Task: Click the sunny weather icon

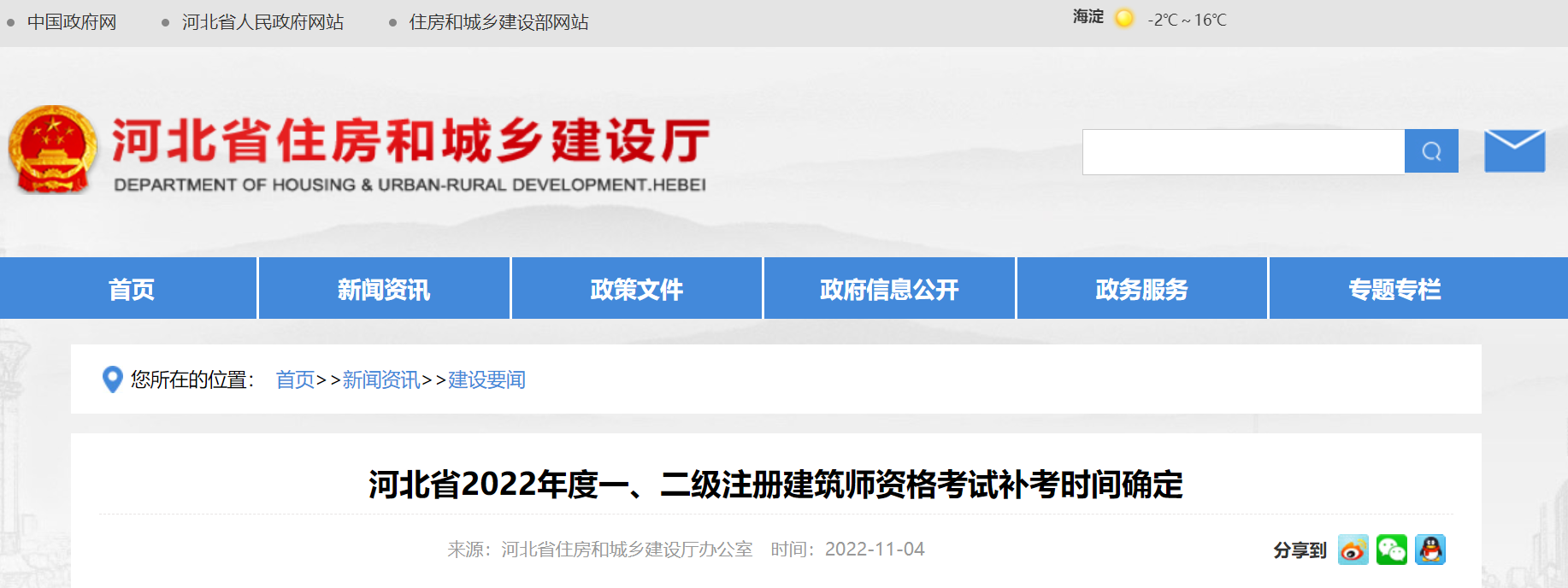Action: coord(1124,19)
